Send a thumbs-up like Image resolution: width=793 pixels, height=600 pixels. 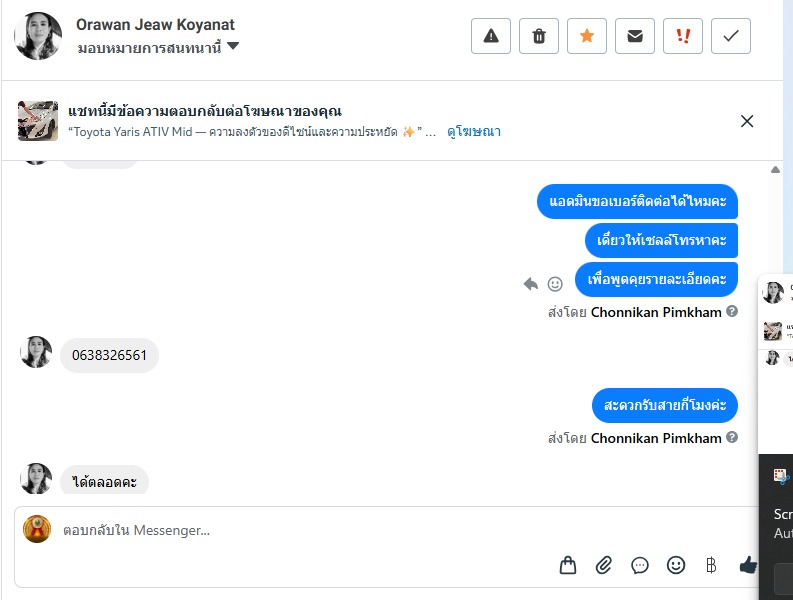click(748, 566)
